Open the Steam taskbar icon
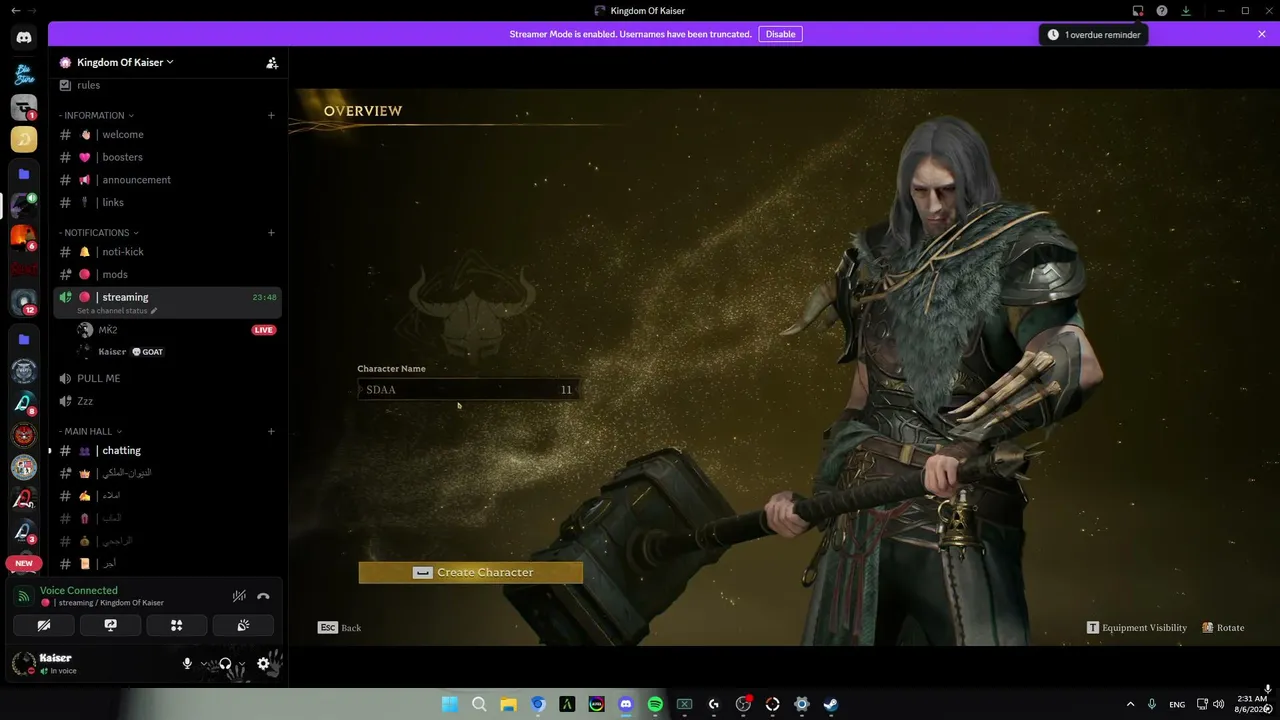This screenshot has height=720, width=1280. [x=830, y=704]
